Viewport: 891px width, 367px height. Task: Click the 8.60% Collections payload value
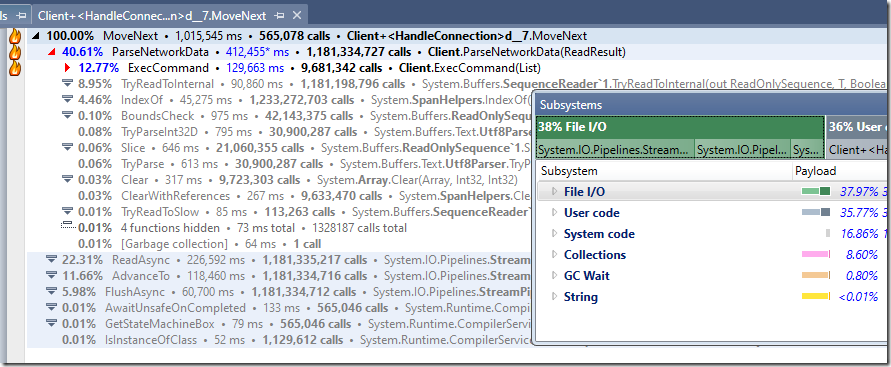tap(862, 255)
